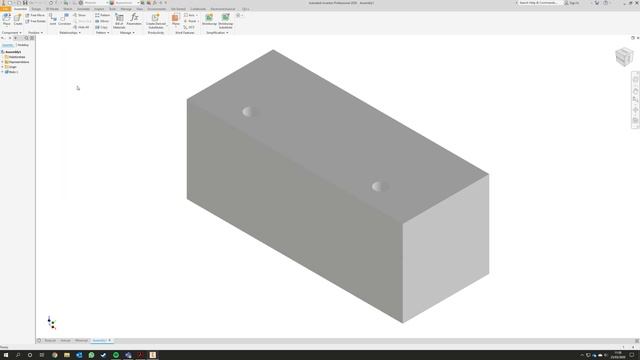640x360 pixels.
Task: Click the work Axis tool
Action: coord(190,16)
